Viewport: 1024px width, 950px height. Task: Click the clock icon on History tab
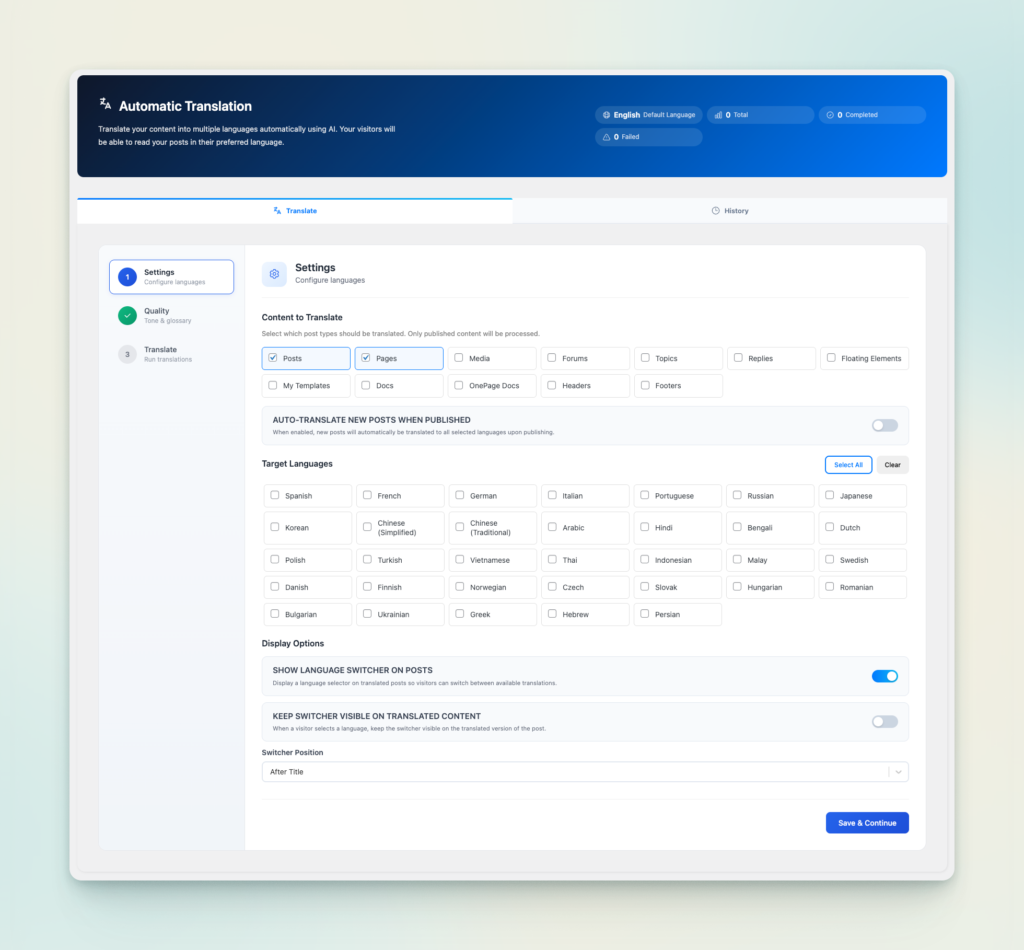(x=715, y=211)
